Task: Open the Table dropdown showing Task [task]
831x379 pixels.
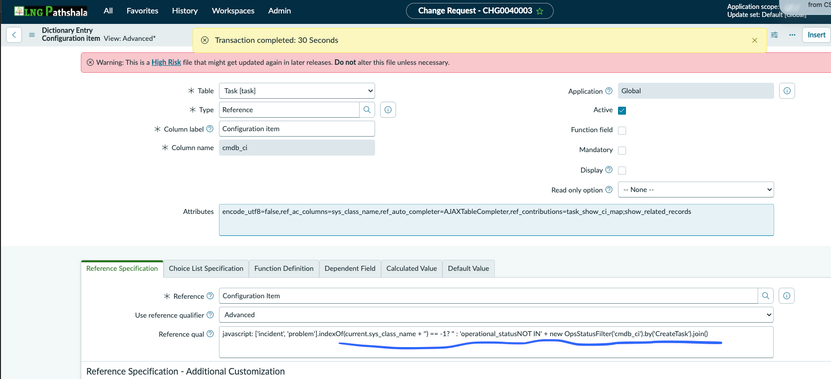Action: (x=297, y=91)
